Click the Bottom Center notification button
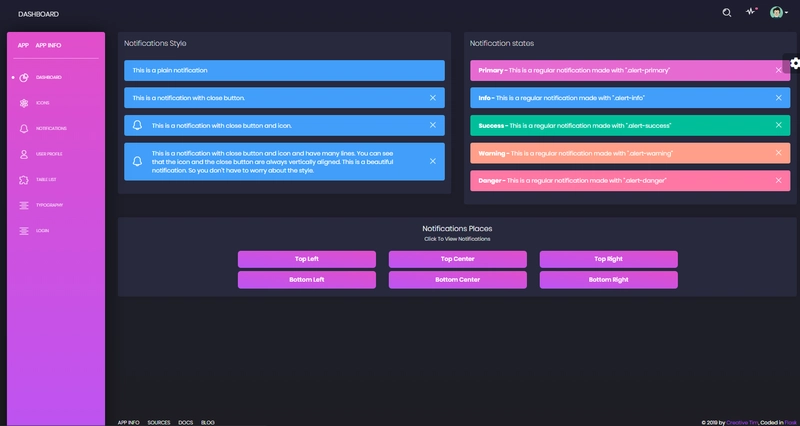 [x=458, y=280]
